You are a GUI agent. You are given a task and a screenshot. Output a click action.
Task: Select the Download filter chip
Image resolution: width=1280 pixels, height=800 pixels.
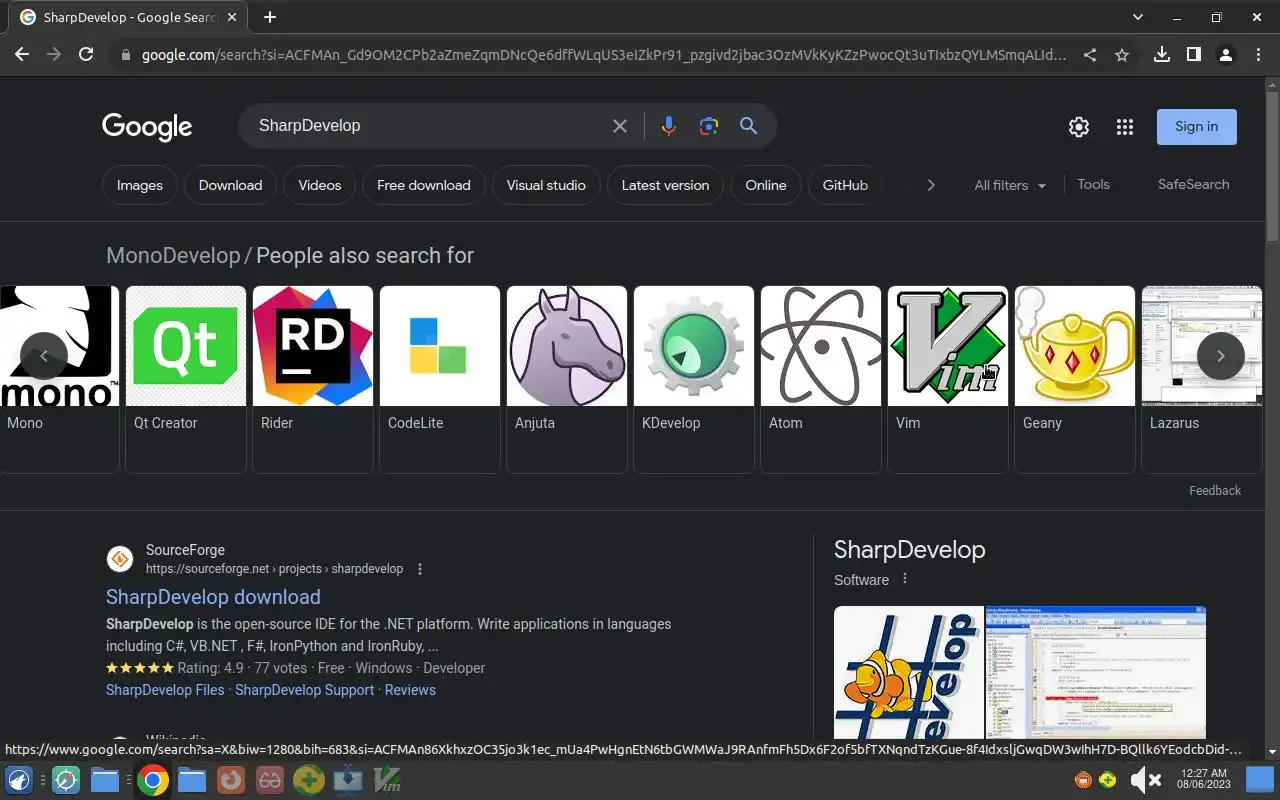[230, 185]
